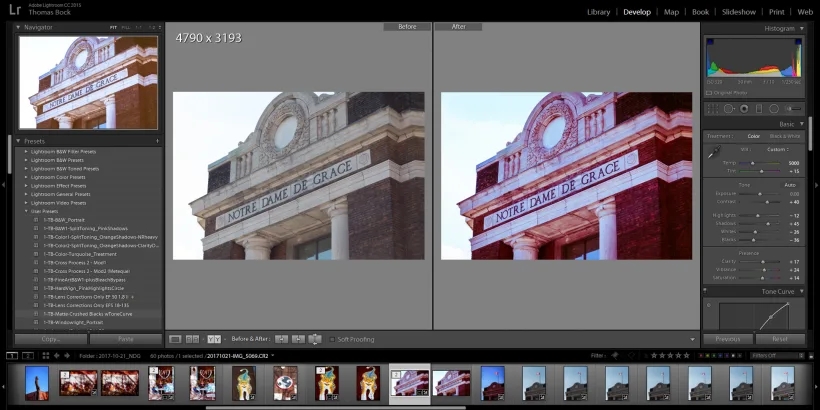
Task: Open the Slideshow module
Action: 738,12
